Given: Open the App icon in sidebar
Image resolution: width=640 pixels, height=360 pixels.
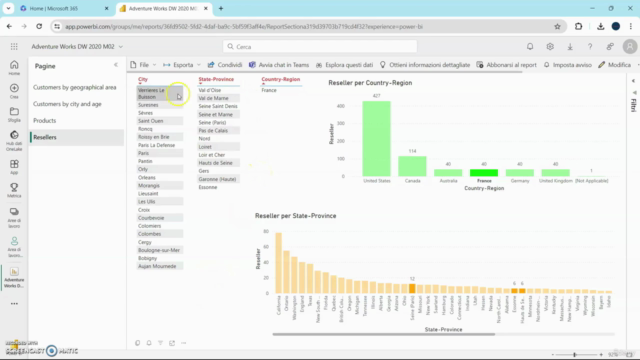Looking at the screenshot, I should coord(14,167).
